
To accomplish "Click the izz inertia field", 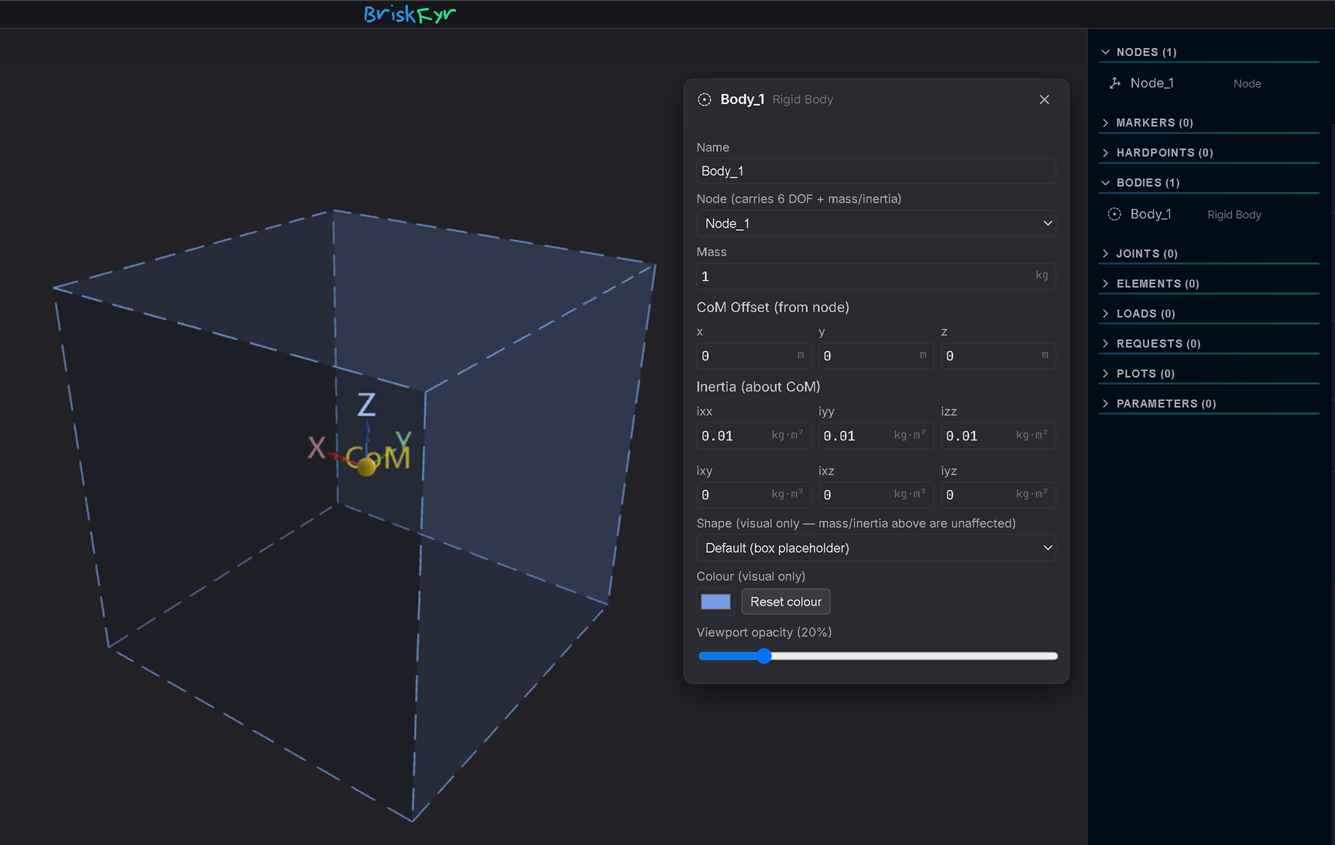I will coord(998,435).
